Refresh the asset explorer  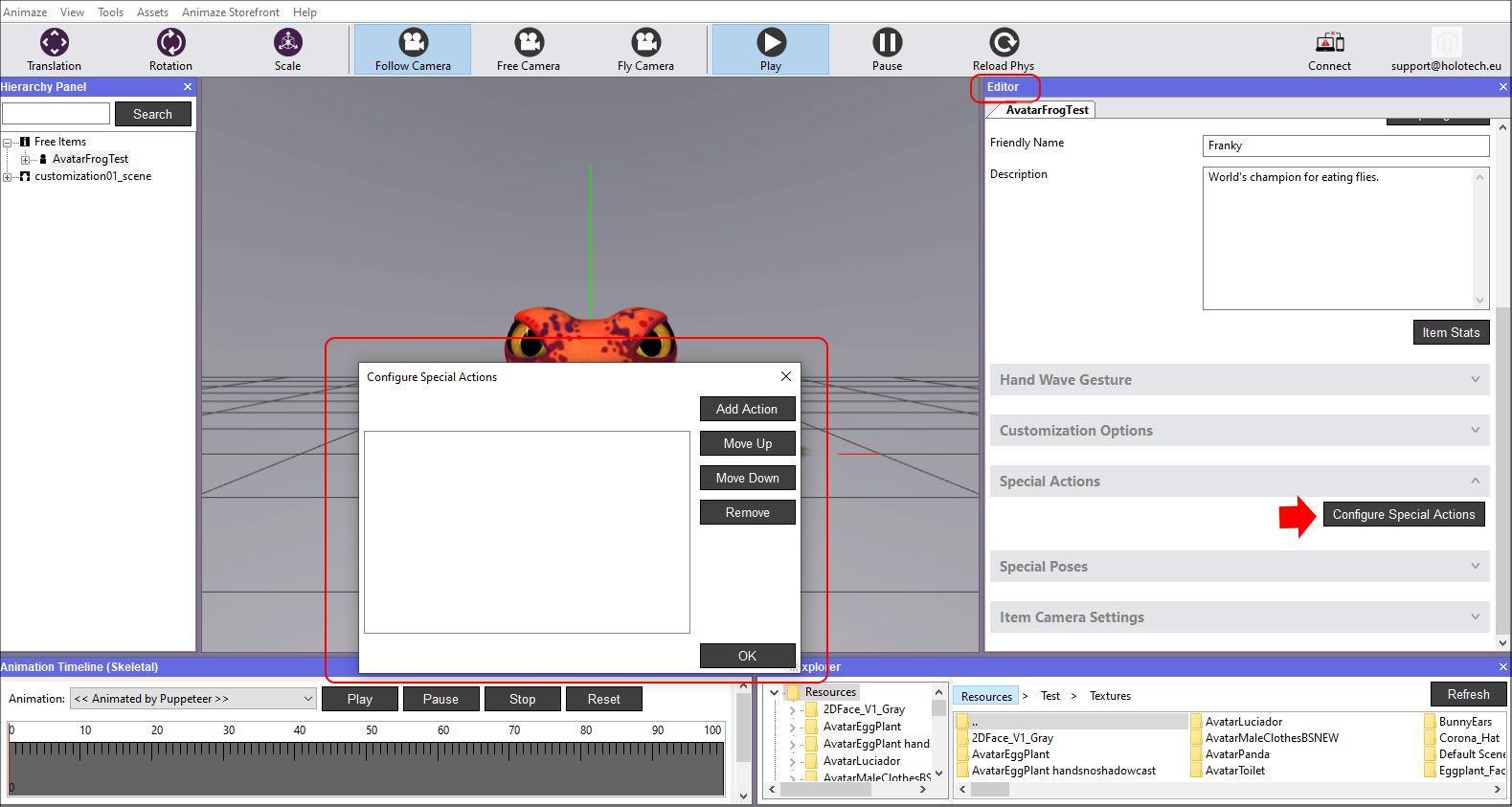tap(1468, 694)
